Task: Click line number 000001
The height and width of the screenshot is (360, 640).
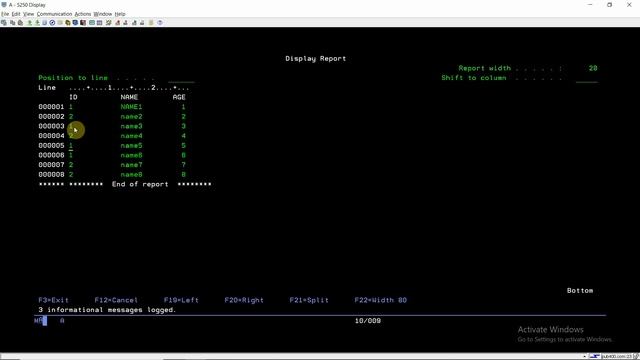Action: 51,107
